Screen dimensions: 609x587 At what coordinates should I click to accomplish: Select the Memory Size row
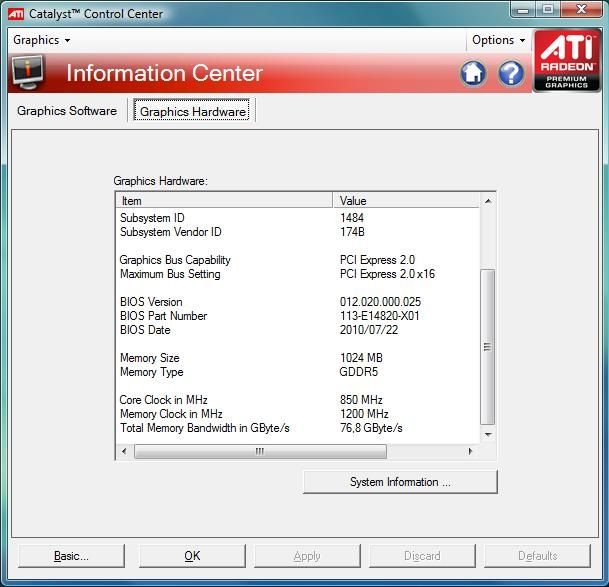pos(298,358)
